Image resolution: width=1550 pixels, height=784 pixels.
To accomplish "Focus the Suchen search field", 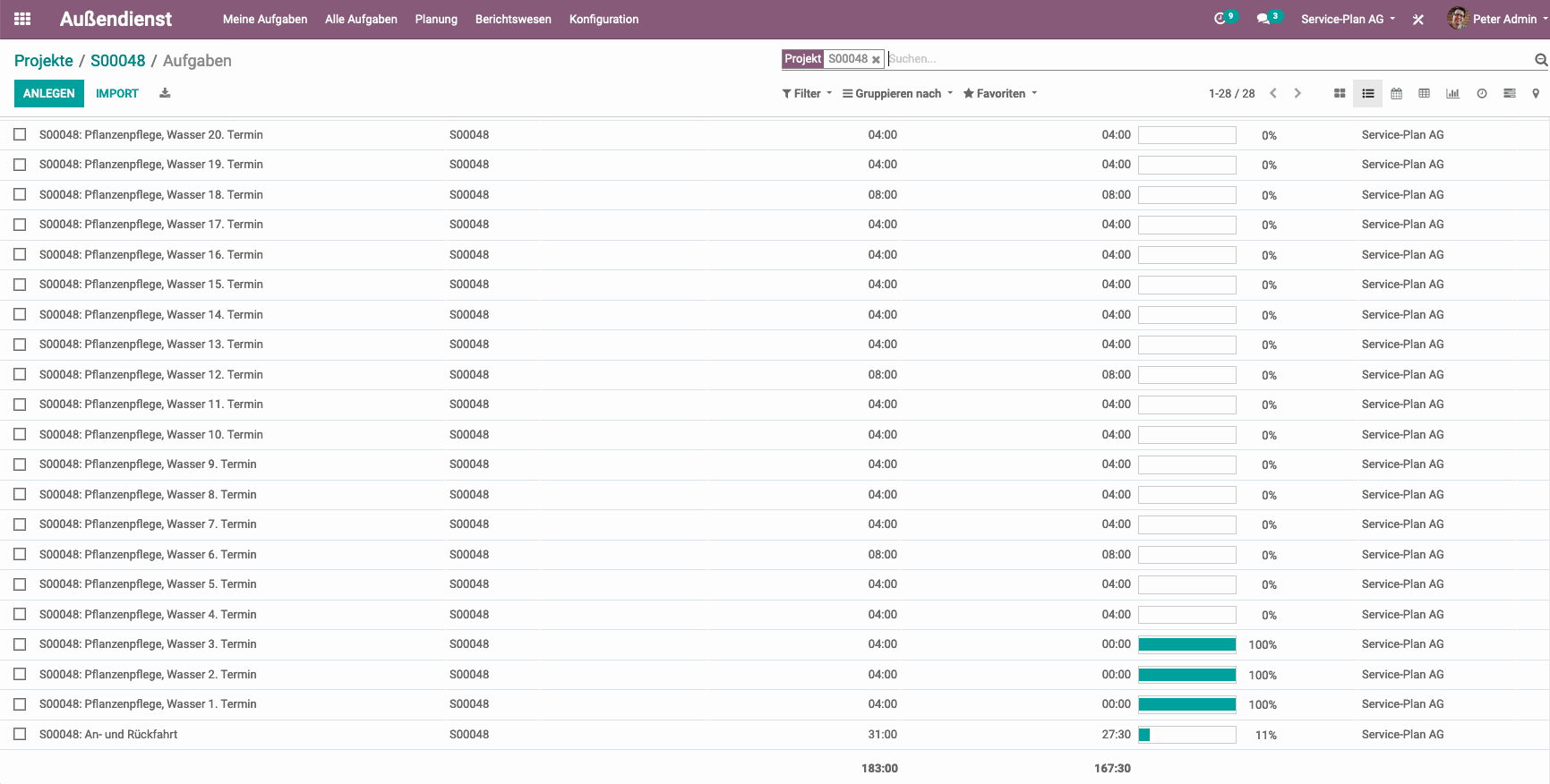I will click(x=1209, y=59).
